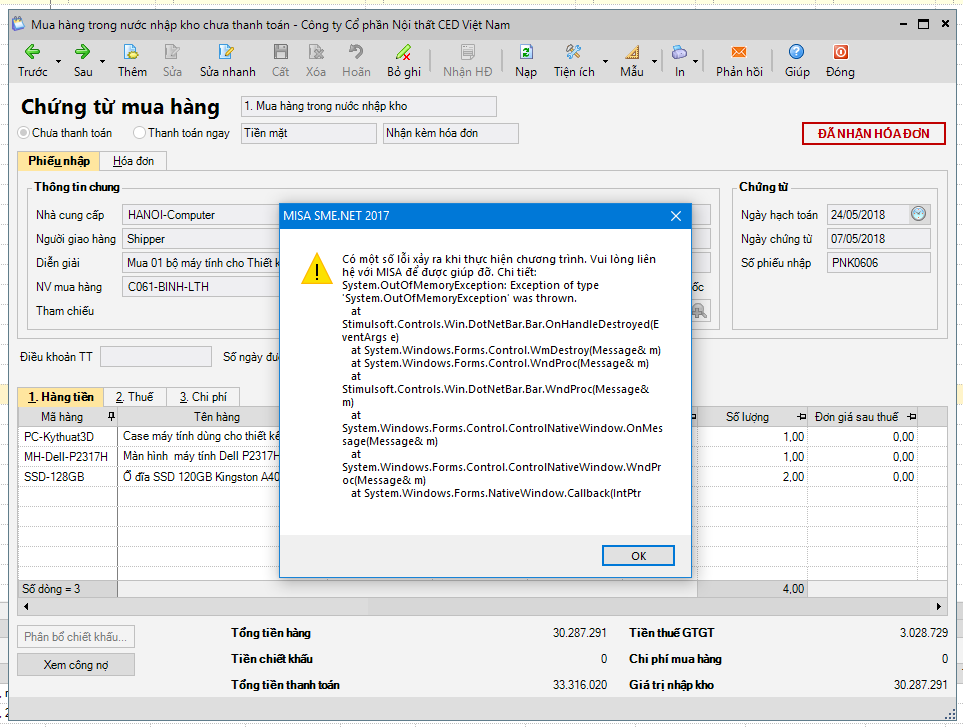Image resolution: width=963 pixels, height=727 pixels.
Task: Expand dropdown arrow next to Trước
Action: (x=58, y=61)
